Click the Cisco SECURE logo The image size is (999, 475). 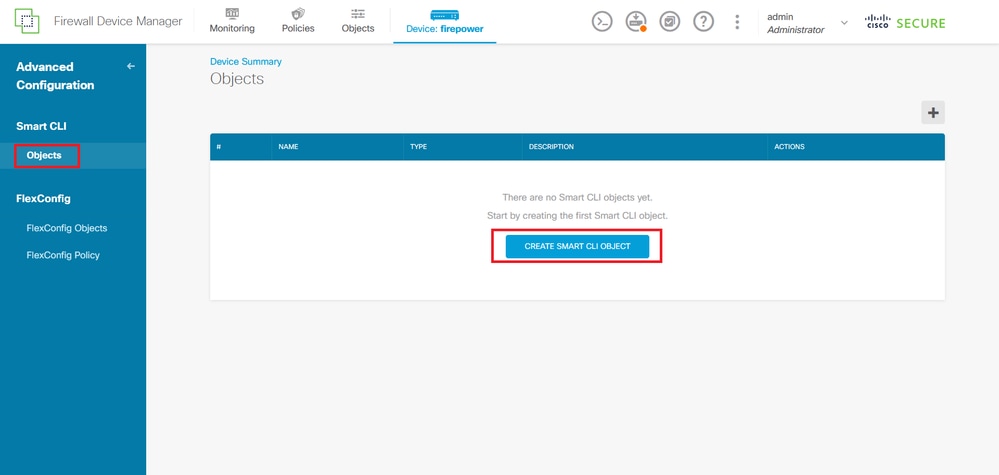click(x=905, y=23)
